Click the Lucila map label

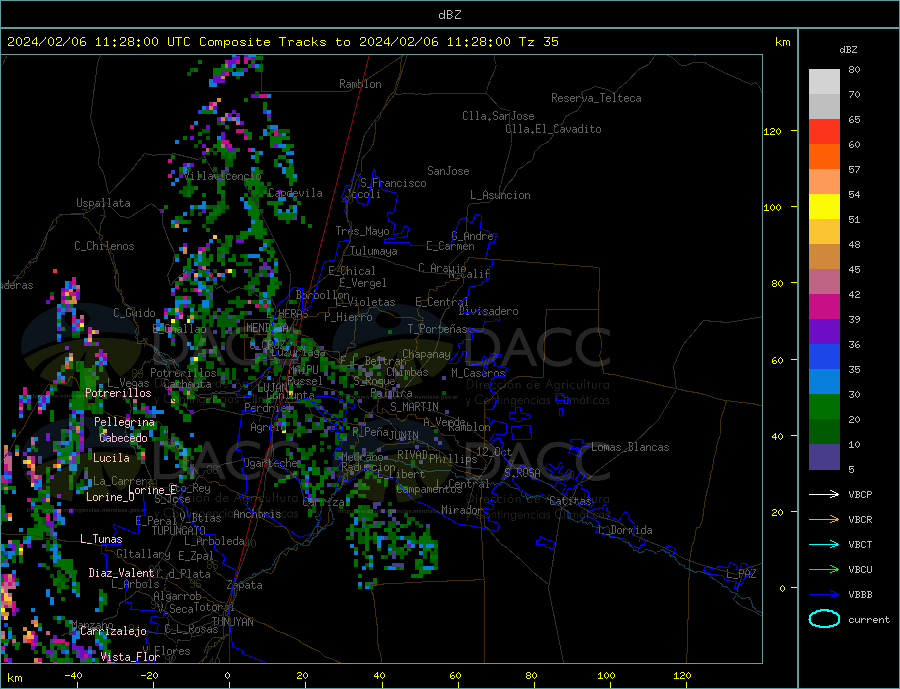(111, 458)
